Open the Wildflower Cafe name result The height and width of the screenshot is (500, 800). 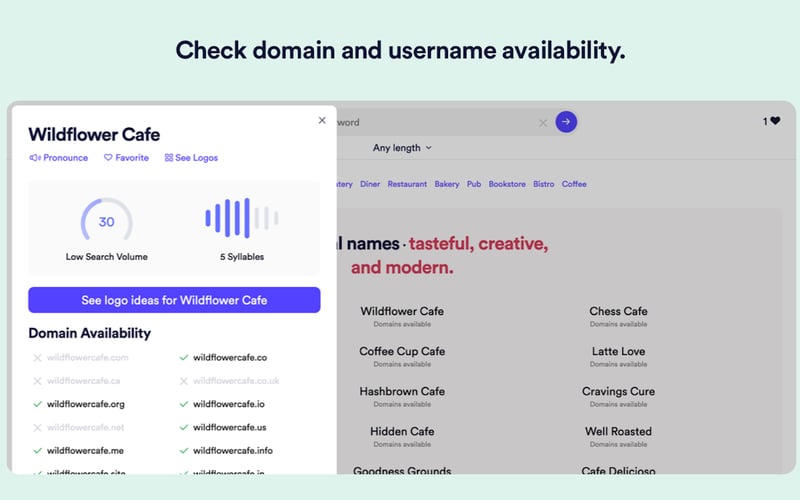402,311
